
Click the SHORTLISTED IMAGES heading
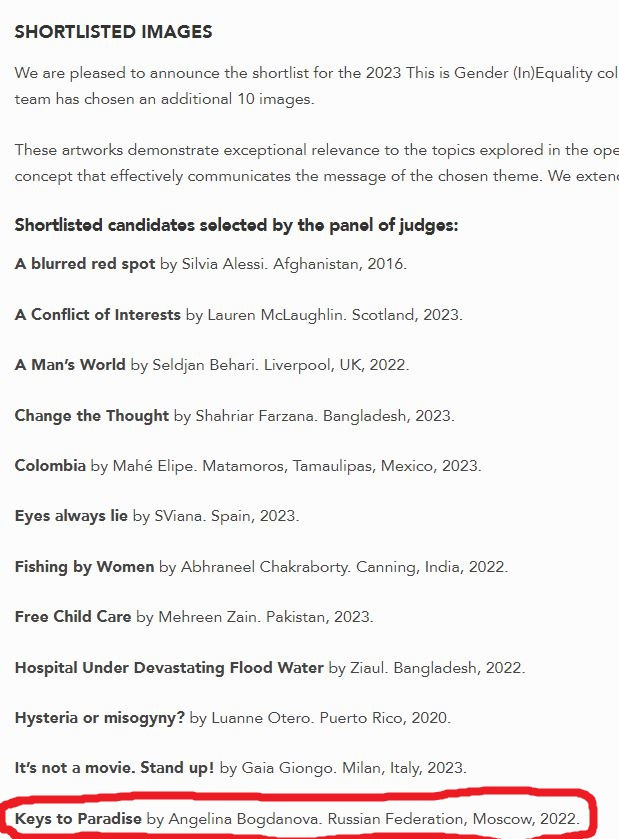click(113, 32)
